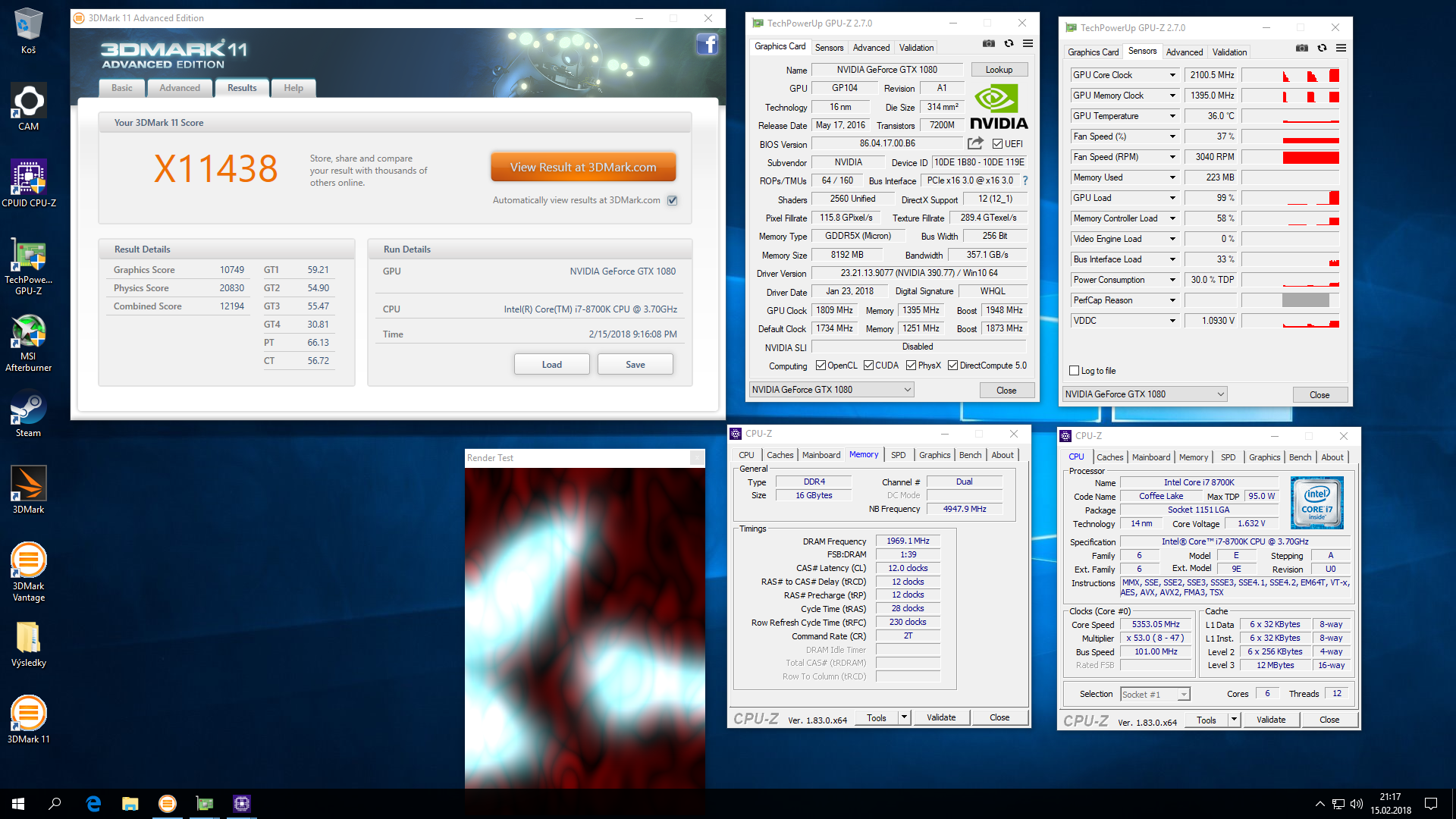Toggle the PhysX checkbox
Viewport: 1456px width, 819px height.
tap(911, 366)
